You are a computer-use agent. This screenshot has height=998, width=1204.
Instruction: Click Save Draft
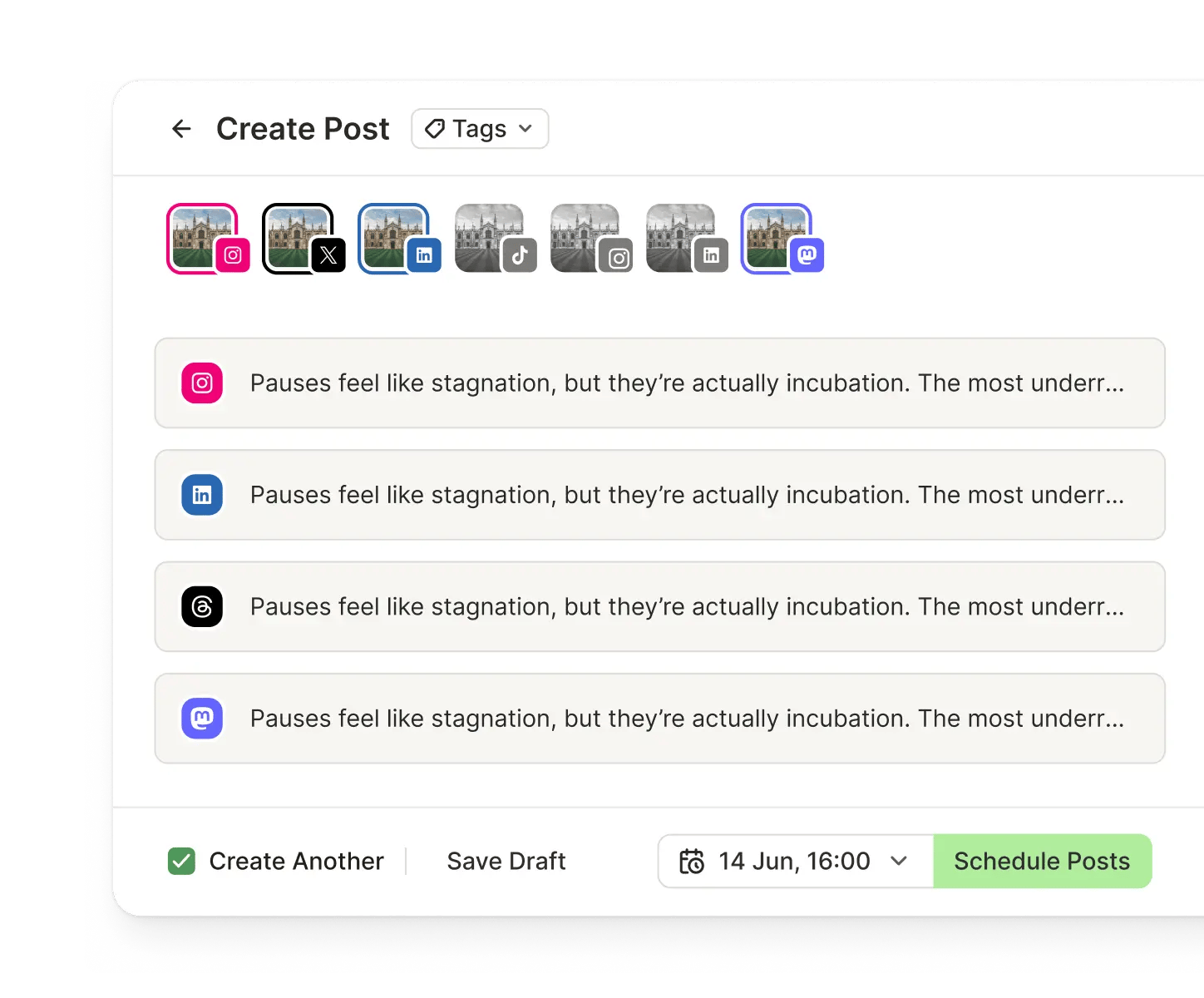(506, 861)
